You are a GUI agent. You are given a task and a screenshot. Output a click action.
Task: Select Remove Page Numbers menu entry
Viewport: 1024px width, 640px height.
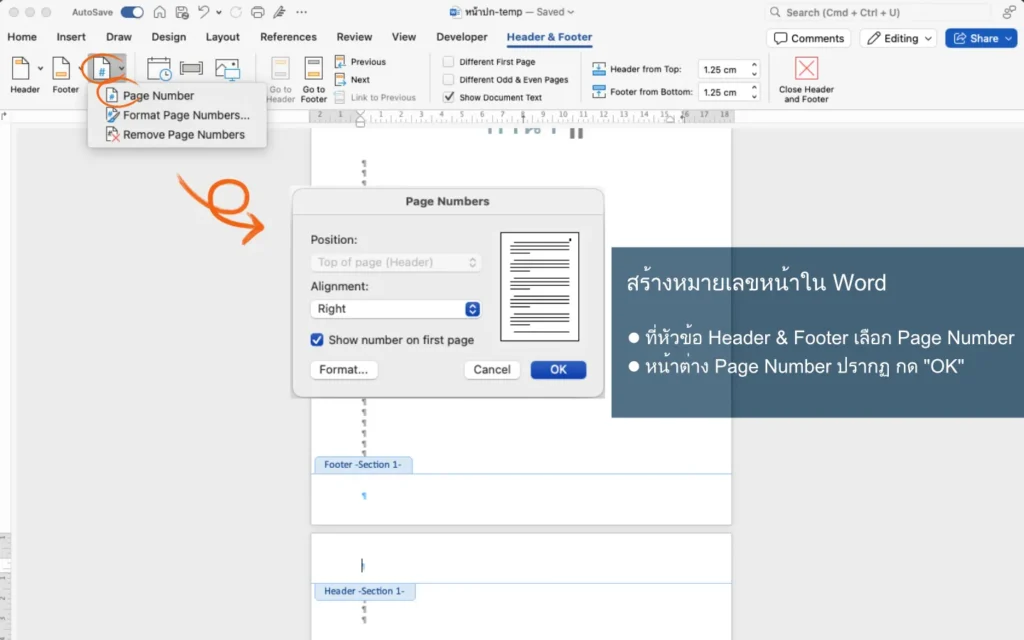(x=176, y=135)
